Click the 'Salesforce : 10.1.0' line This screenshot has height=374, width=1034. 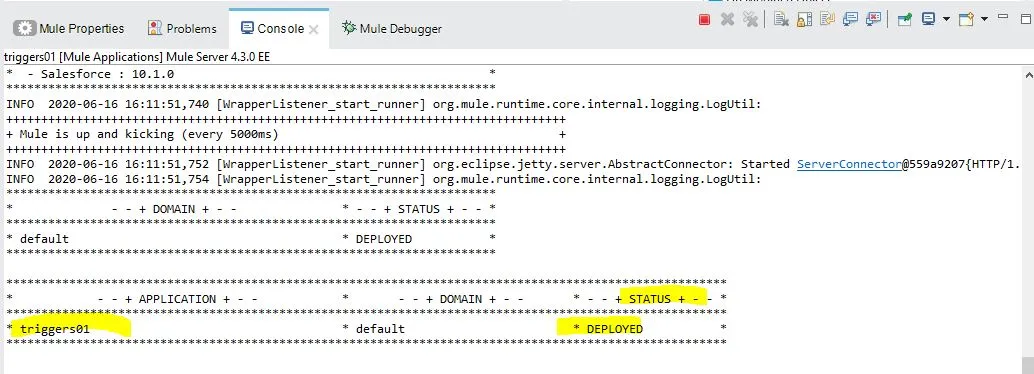101,74
